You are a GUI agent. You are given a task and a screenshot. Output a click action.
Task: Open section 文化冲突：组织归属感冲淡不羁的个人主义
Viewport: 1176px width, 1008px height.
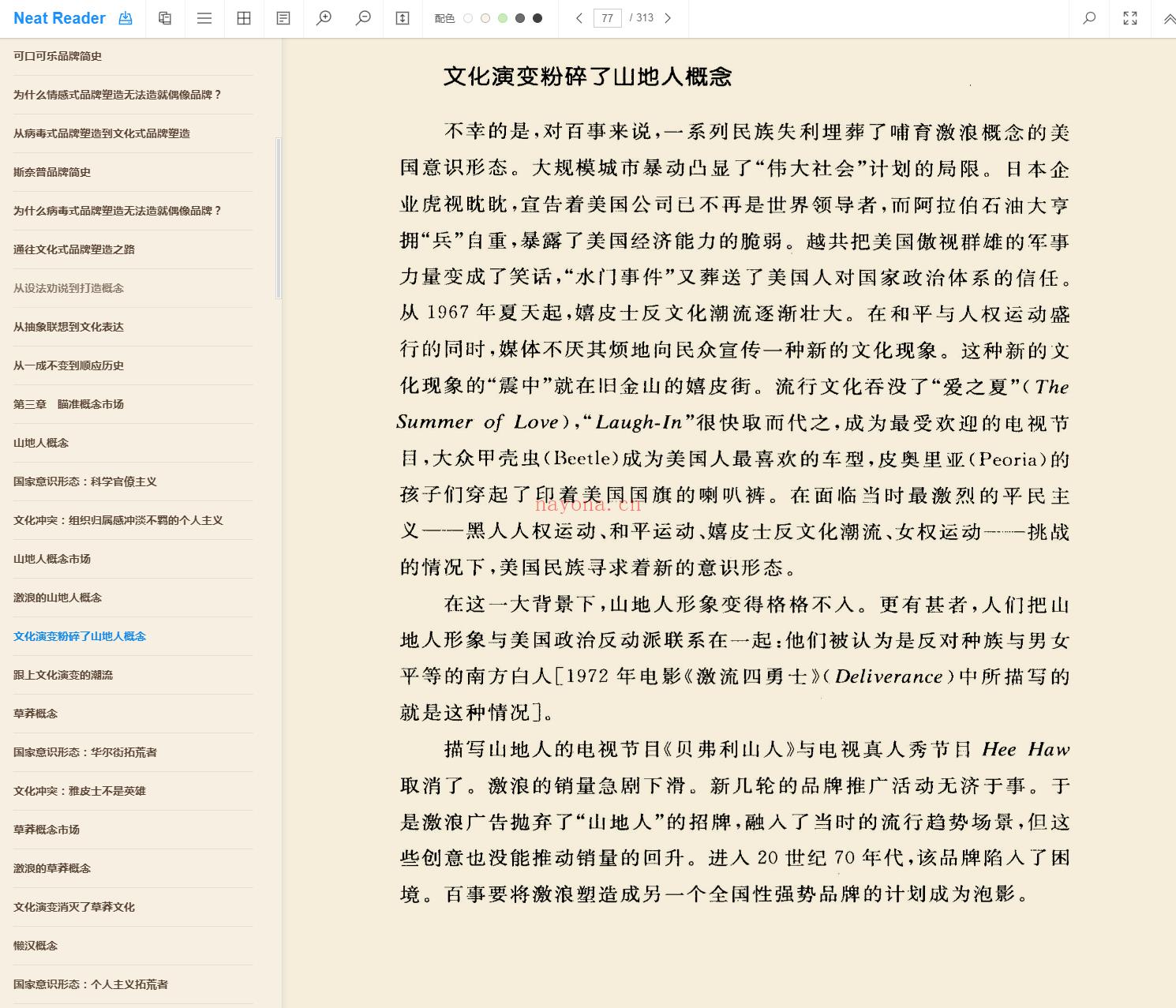pos(118,520)
